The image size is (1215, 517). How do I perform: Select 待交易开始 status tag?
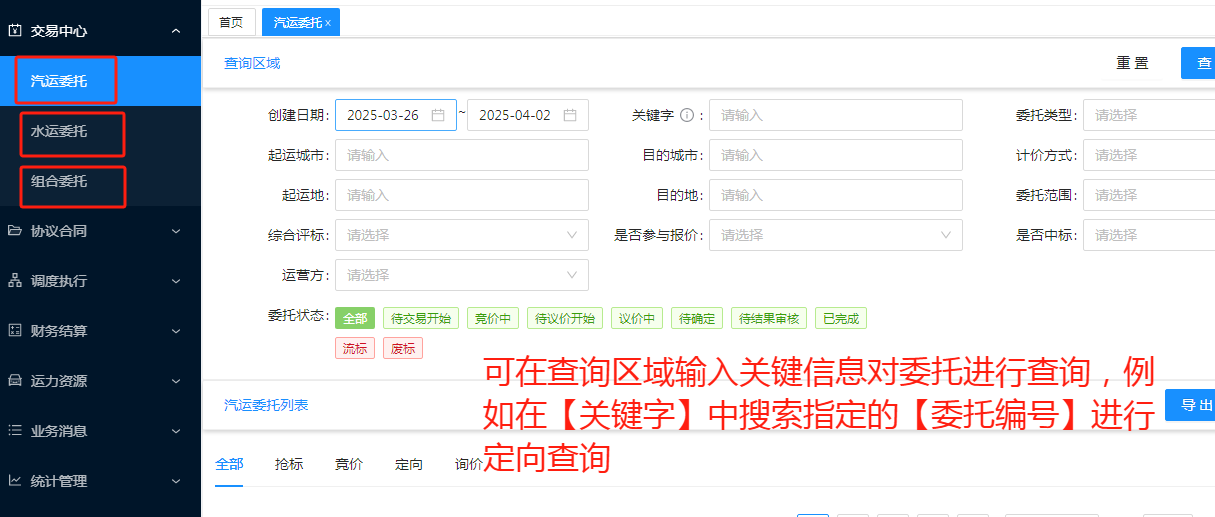pos(421,319)
